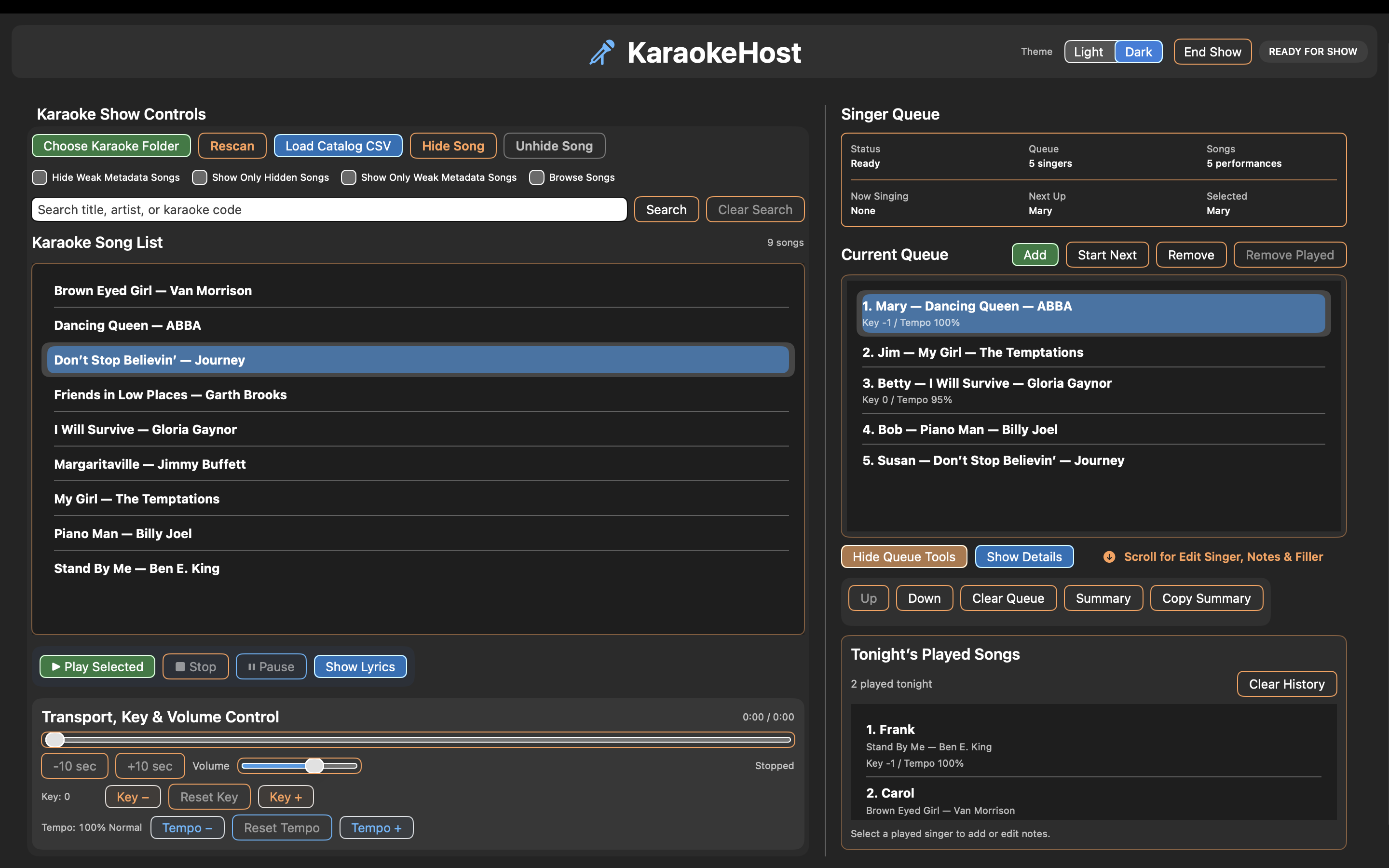Click the Unhide Song button
This screenshot has width=1389, height=868.
[555, 146]
